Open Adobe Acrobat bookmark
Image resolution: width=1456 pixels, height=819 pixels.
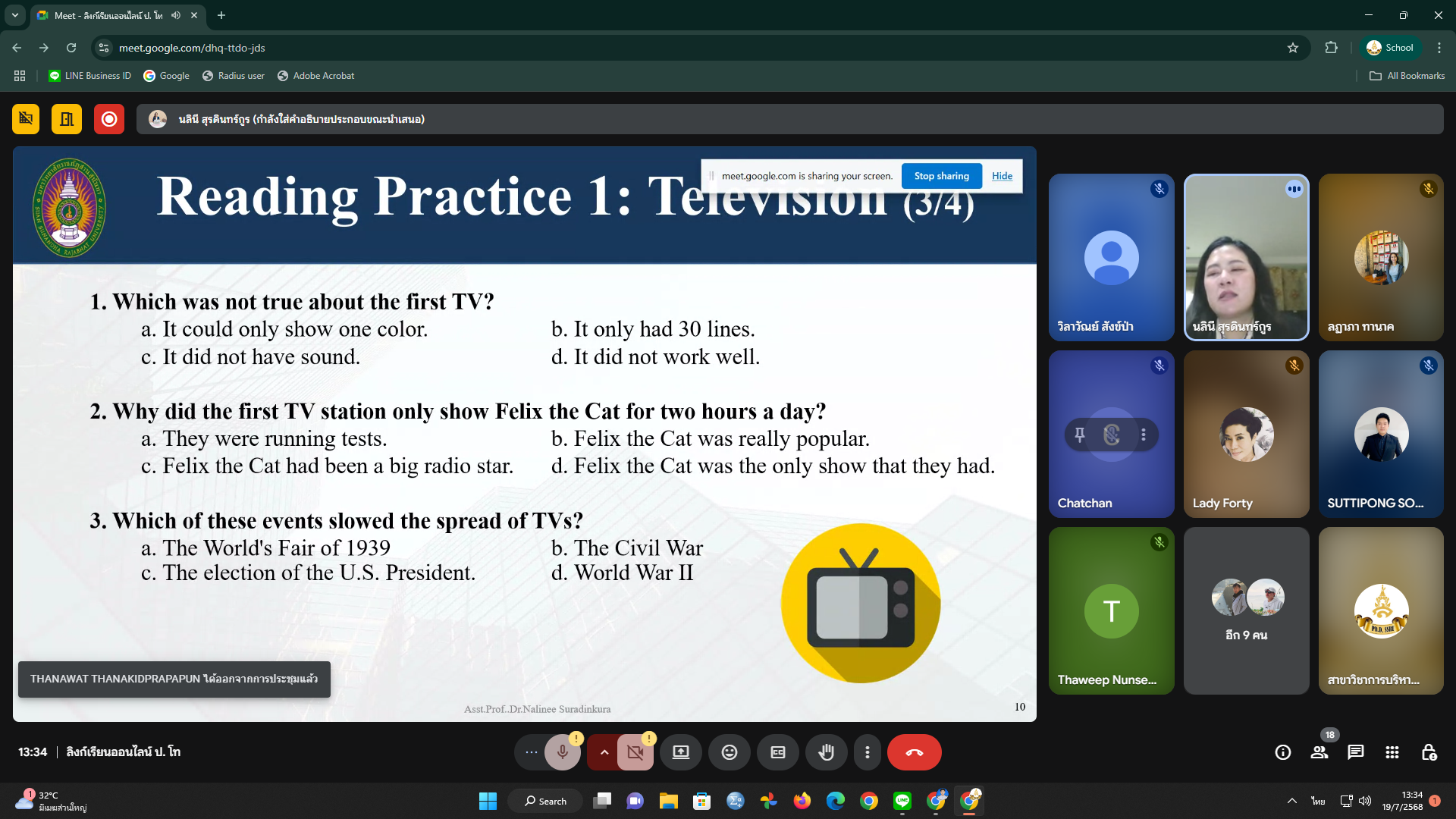(x=315, y=76)
